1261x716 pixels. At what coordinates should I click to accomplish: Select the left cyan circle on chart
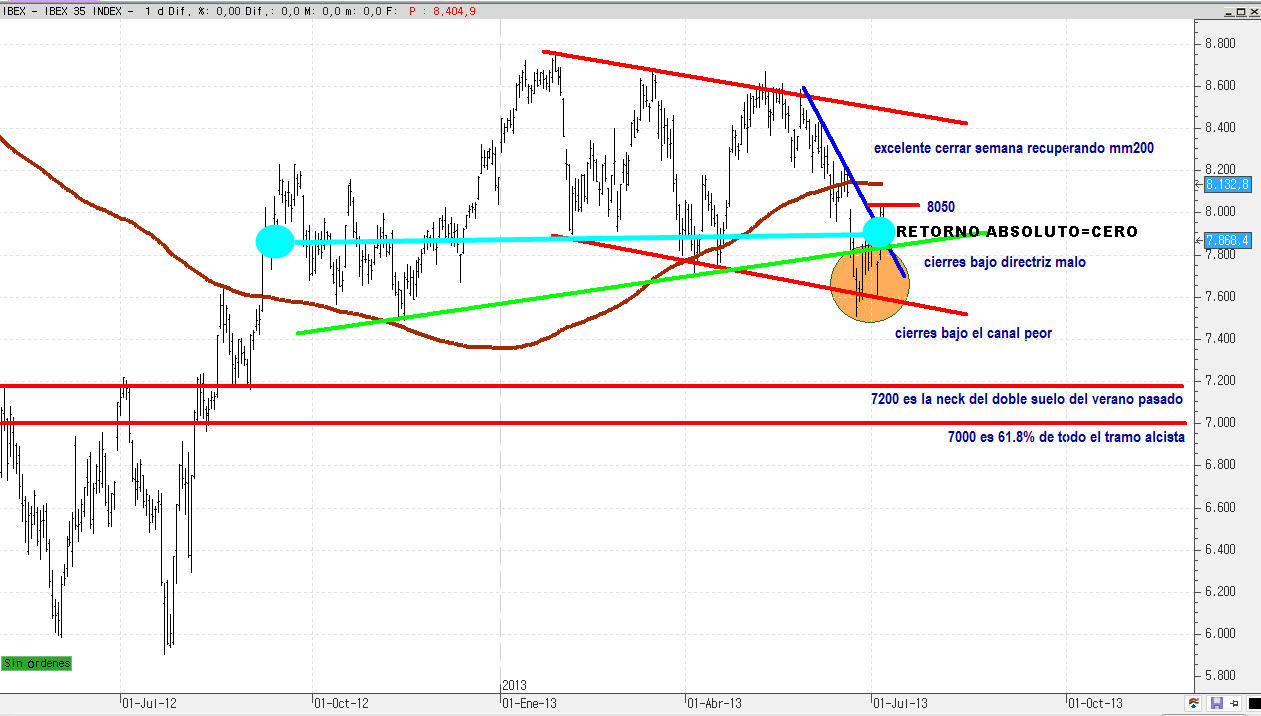(x=275, y=242)
